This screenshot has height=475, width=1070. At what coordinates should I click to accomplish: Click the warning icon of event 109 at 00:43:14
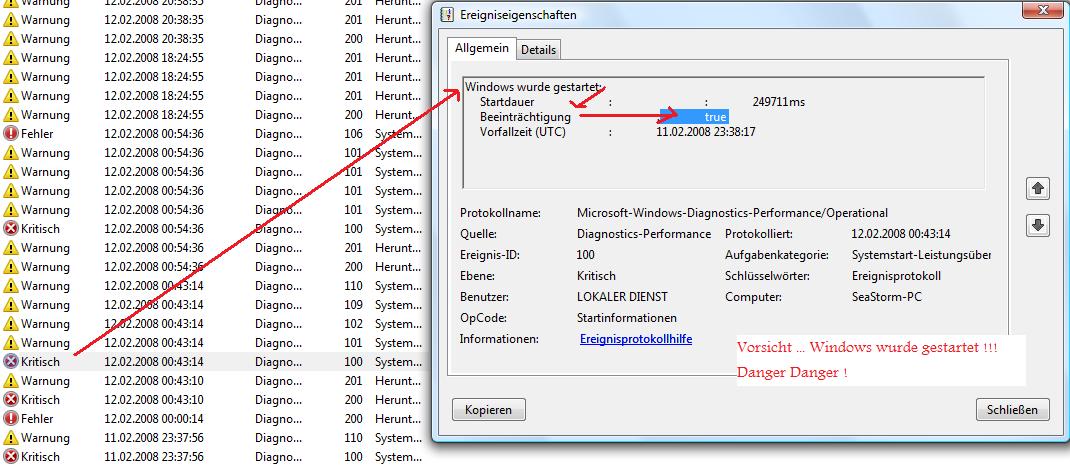click(10, 305)
